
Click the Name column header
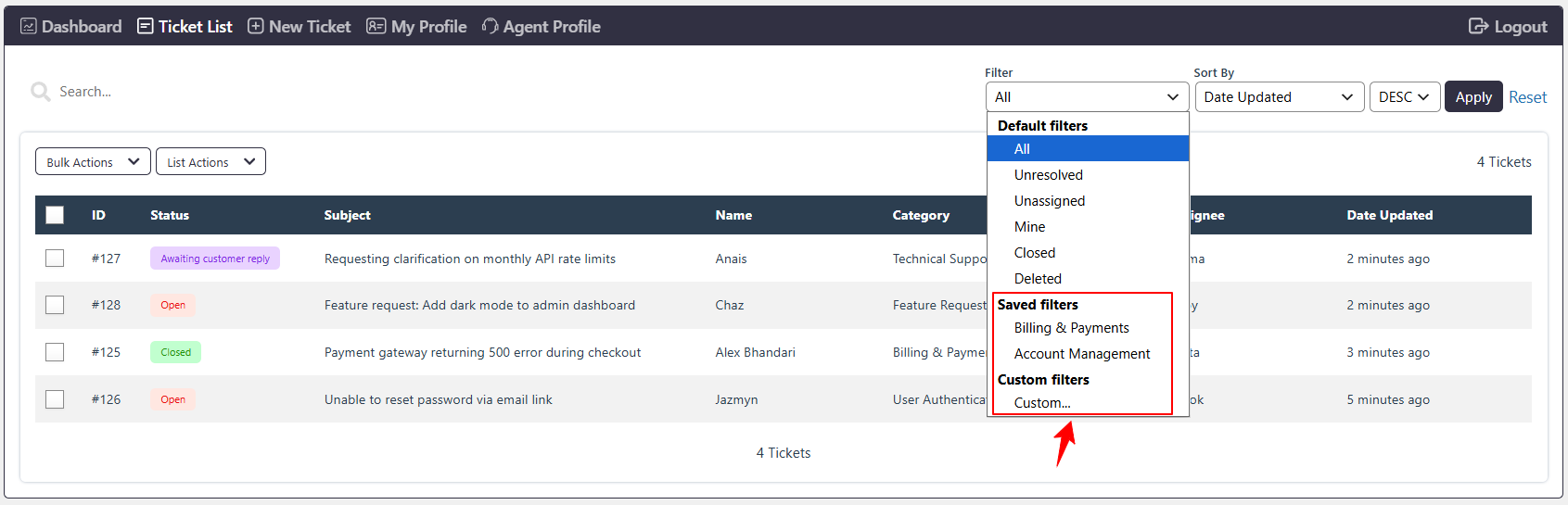[x=733, y=215]
